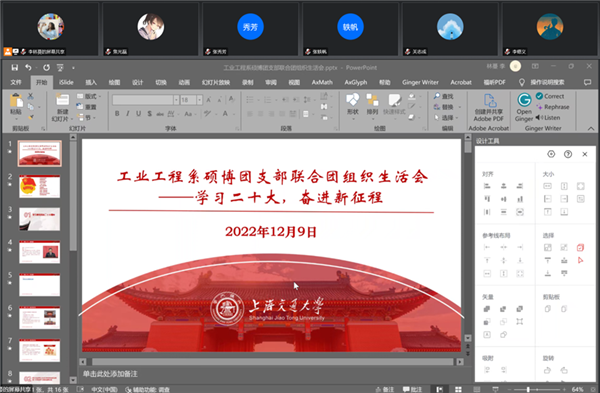Save the presentation from the quick access toolbar
This screenshot has width=600, height=393.
(x=15, y=67)
